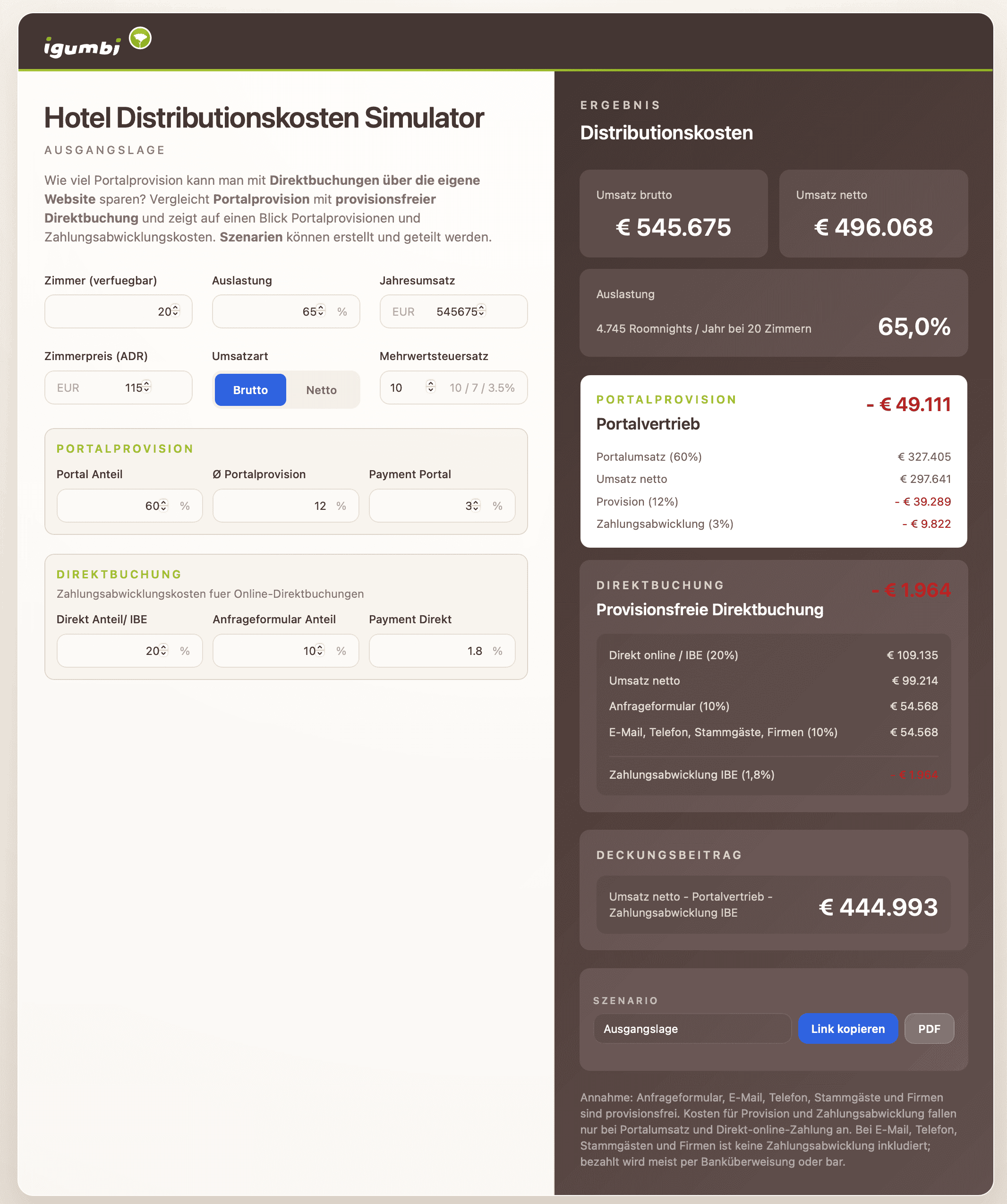The image size is (1007, 1204).
Task: Select the Ausgangslage section label
Action: click(104, 150)
